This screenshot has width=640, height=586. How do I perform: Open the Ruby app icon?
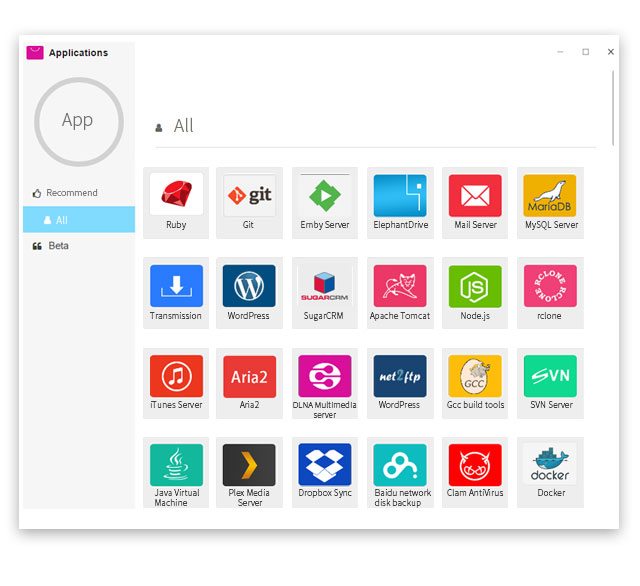[176, 194]
